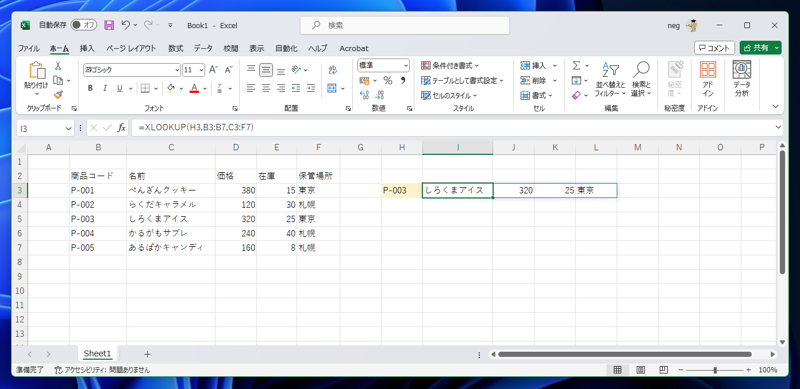Click the increase indent icon
The image size is (800, 389).
click(311, 88)
